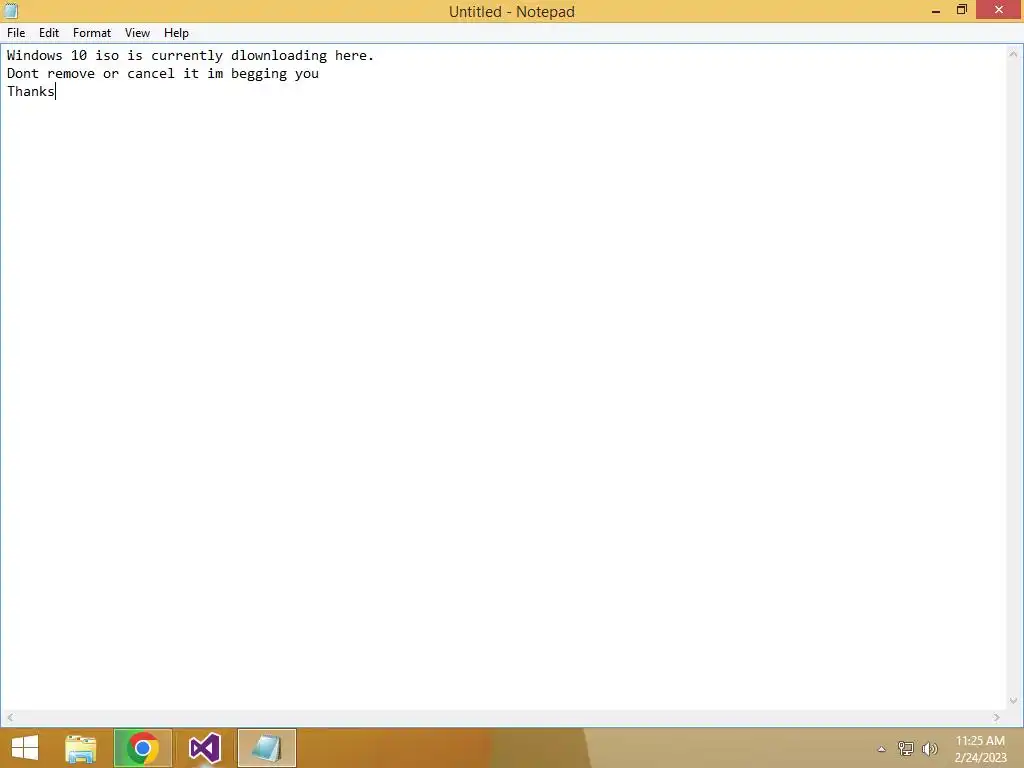Open the Format menu
Viewport: 1024px width, 768px height.
click(91, 33)
